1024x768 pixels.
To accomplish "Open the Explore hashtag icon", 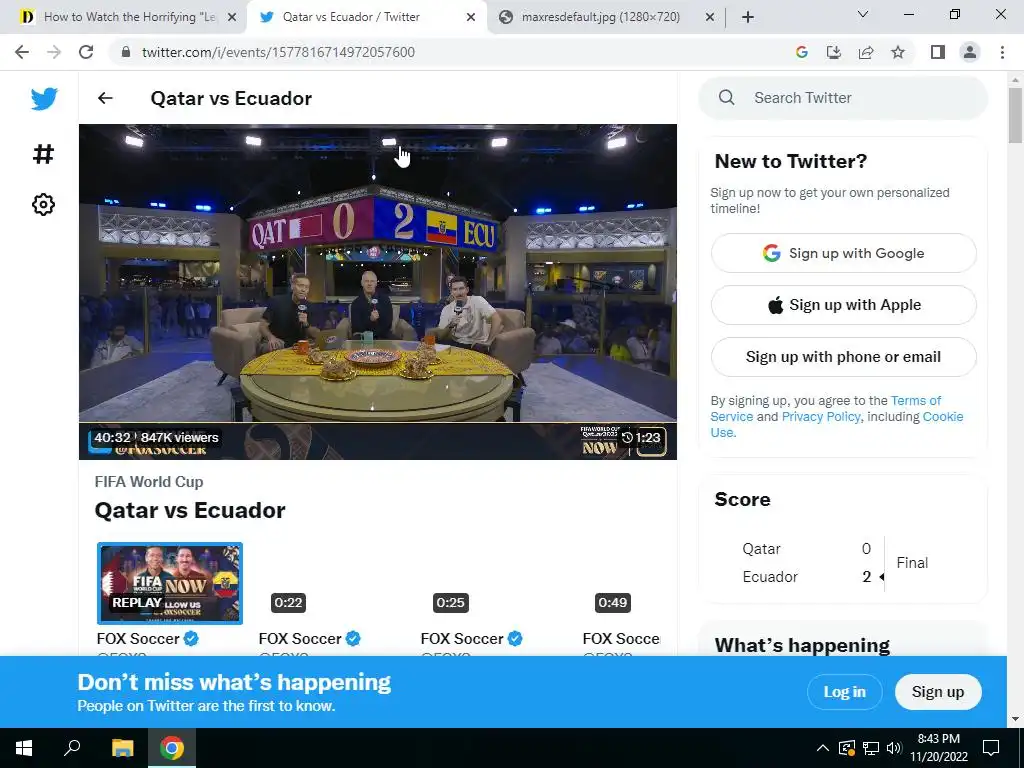I will (x=44, y=154).
